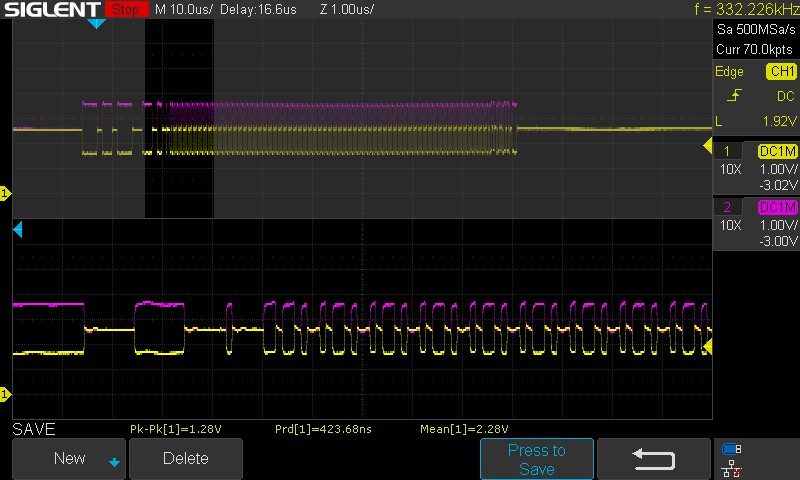
Task: Click the cyan zoom window position marker
Action: (18, 230)
